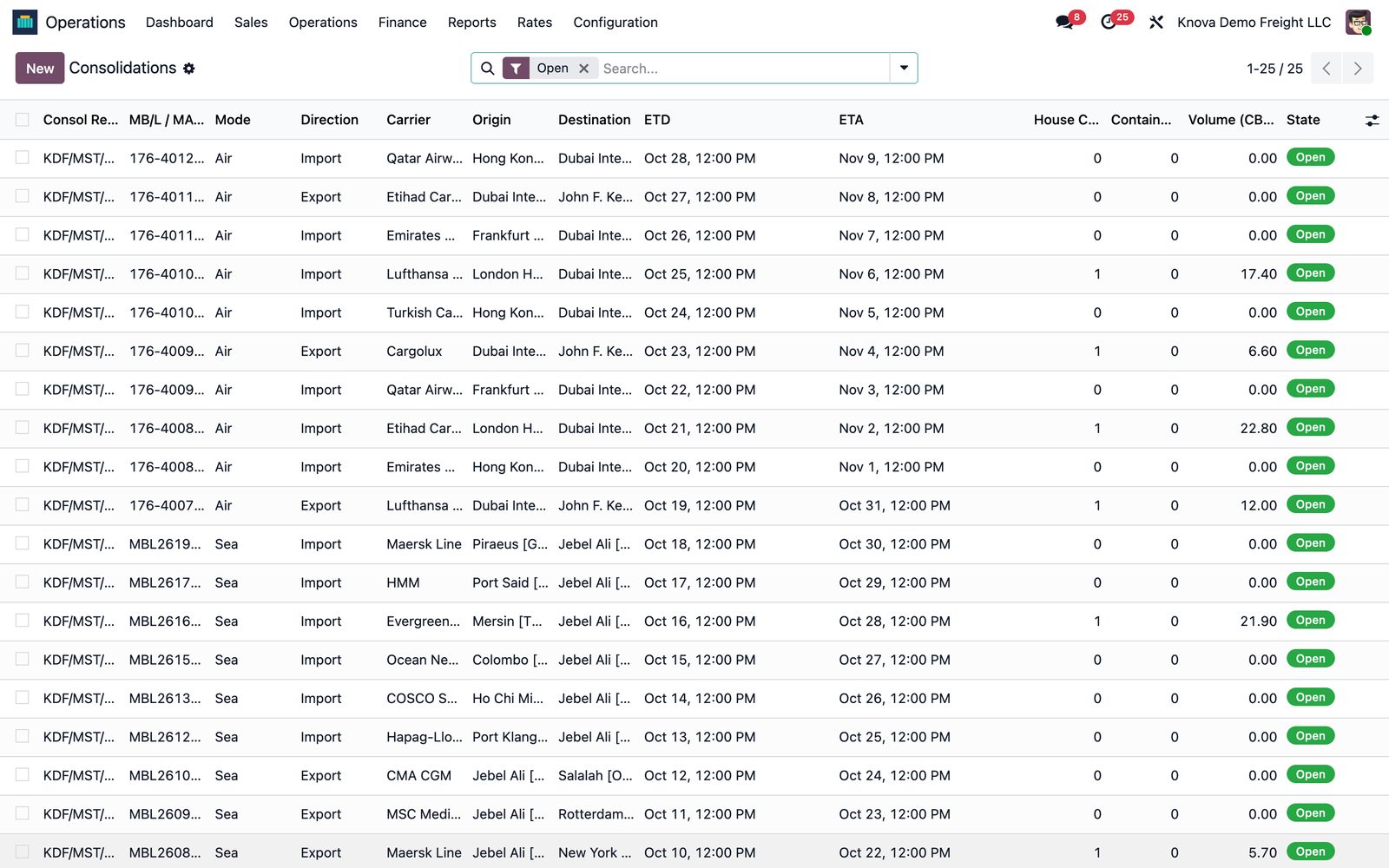Select the HMM row checkbox

(23, 582)
